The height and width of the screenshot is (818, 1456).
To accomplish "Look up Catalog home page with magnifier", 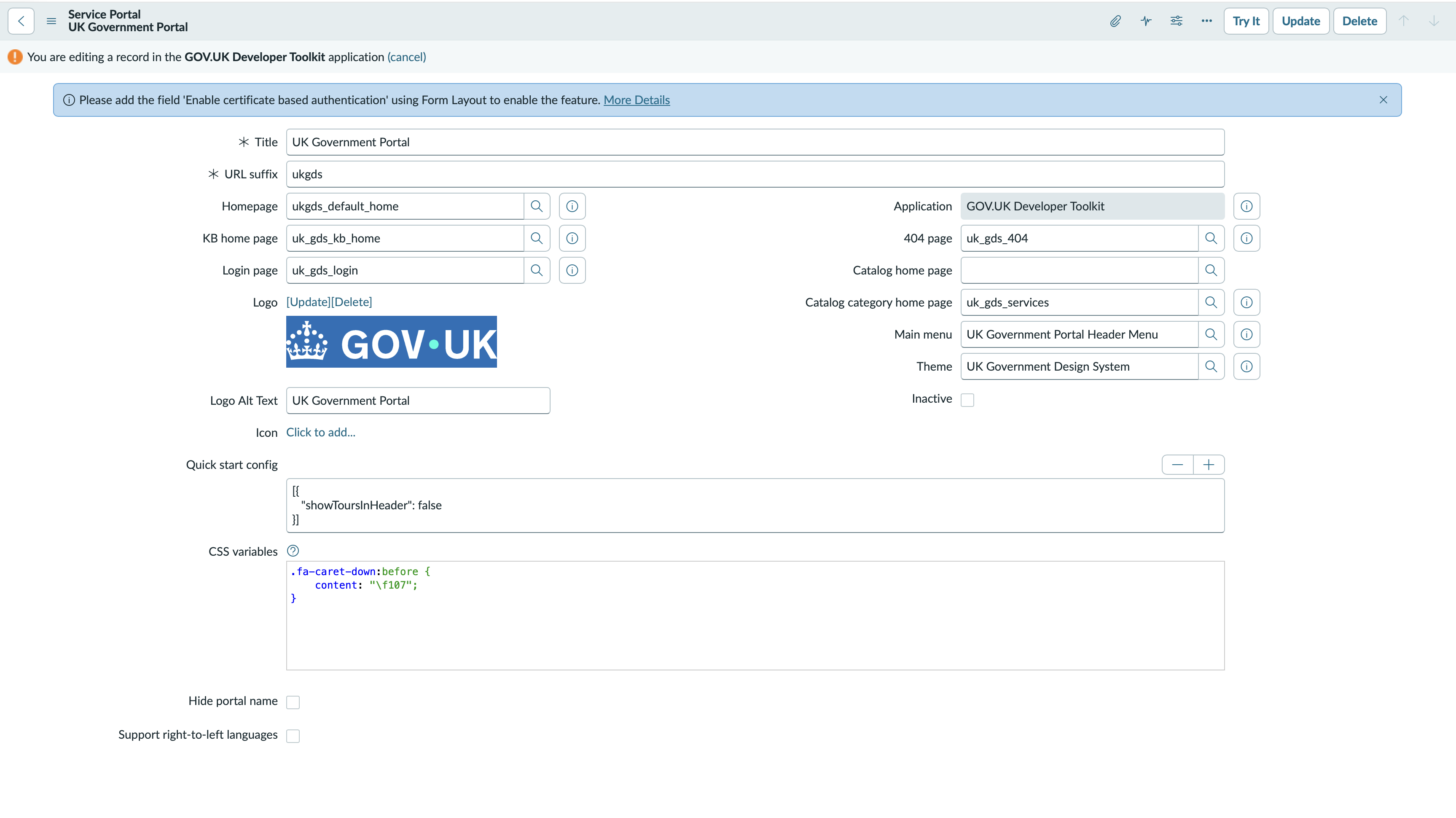I will coord(1211,270).
